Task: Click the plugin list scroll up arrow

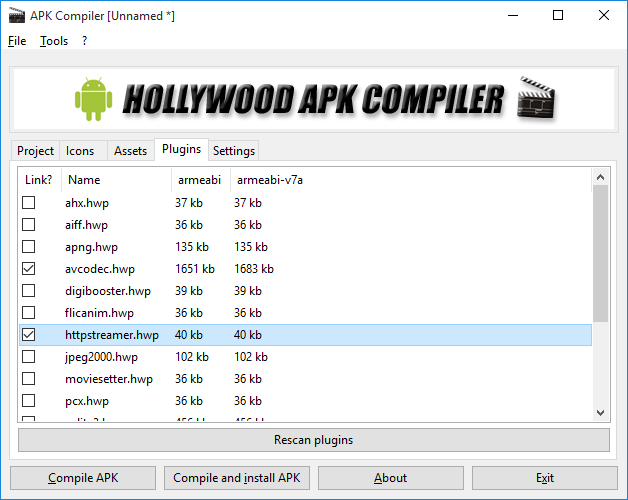Action: tap(600, 177)
